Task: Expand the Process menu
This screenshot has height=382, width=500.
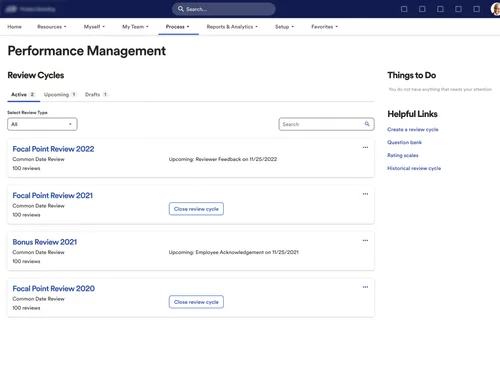Action: click(x=178, y=27)
